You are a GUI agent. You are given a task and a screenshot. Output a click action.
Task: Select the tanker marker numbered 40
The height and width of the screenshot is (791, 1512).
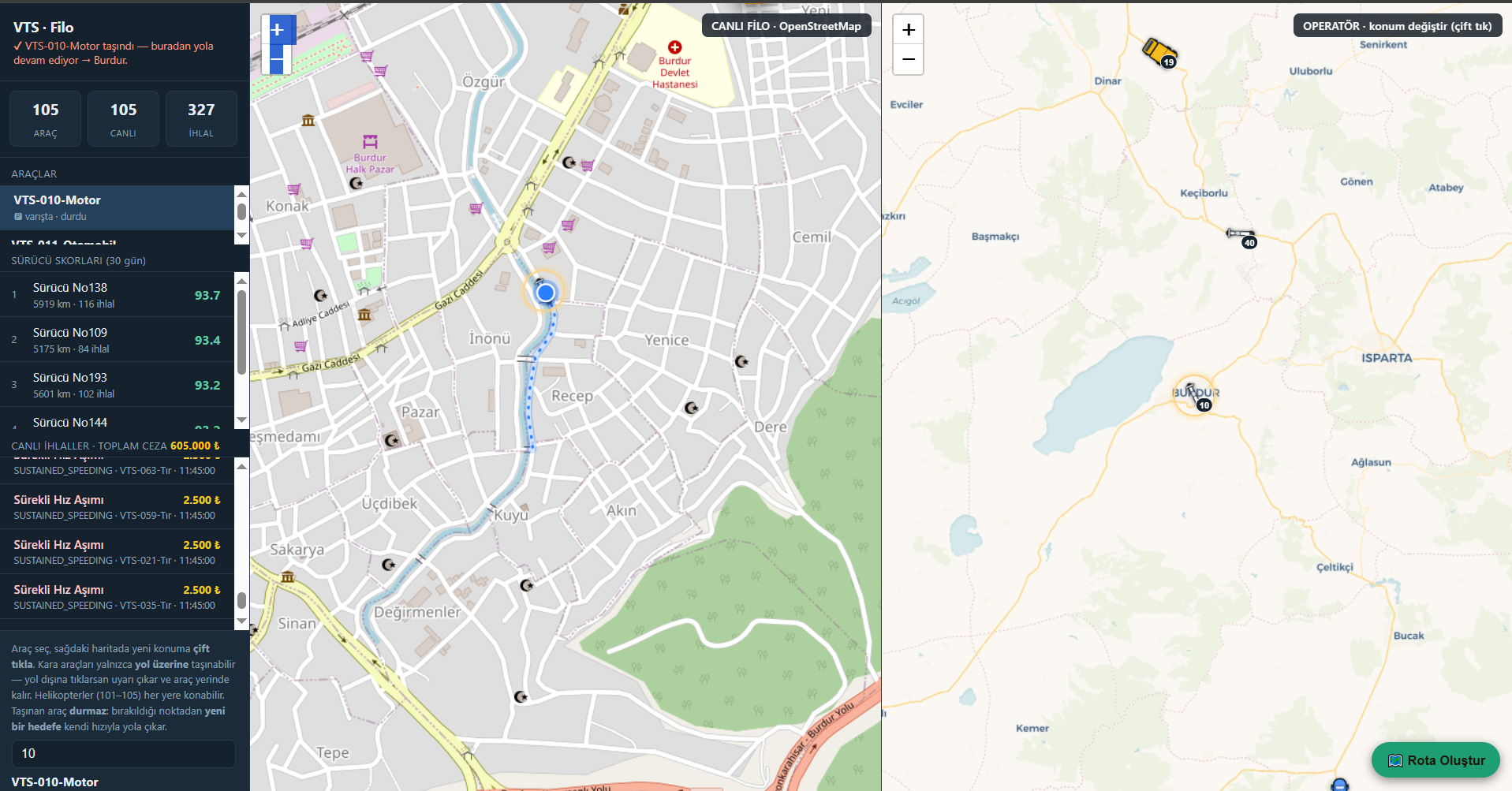(x=1241, y=236)
